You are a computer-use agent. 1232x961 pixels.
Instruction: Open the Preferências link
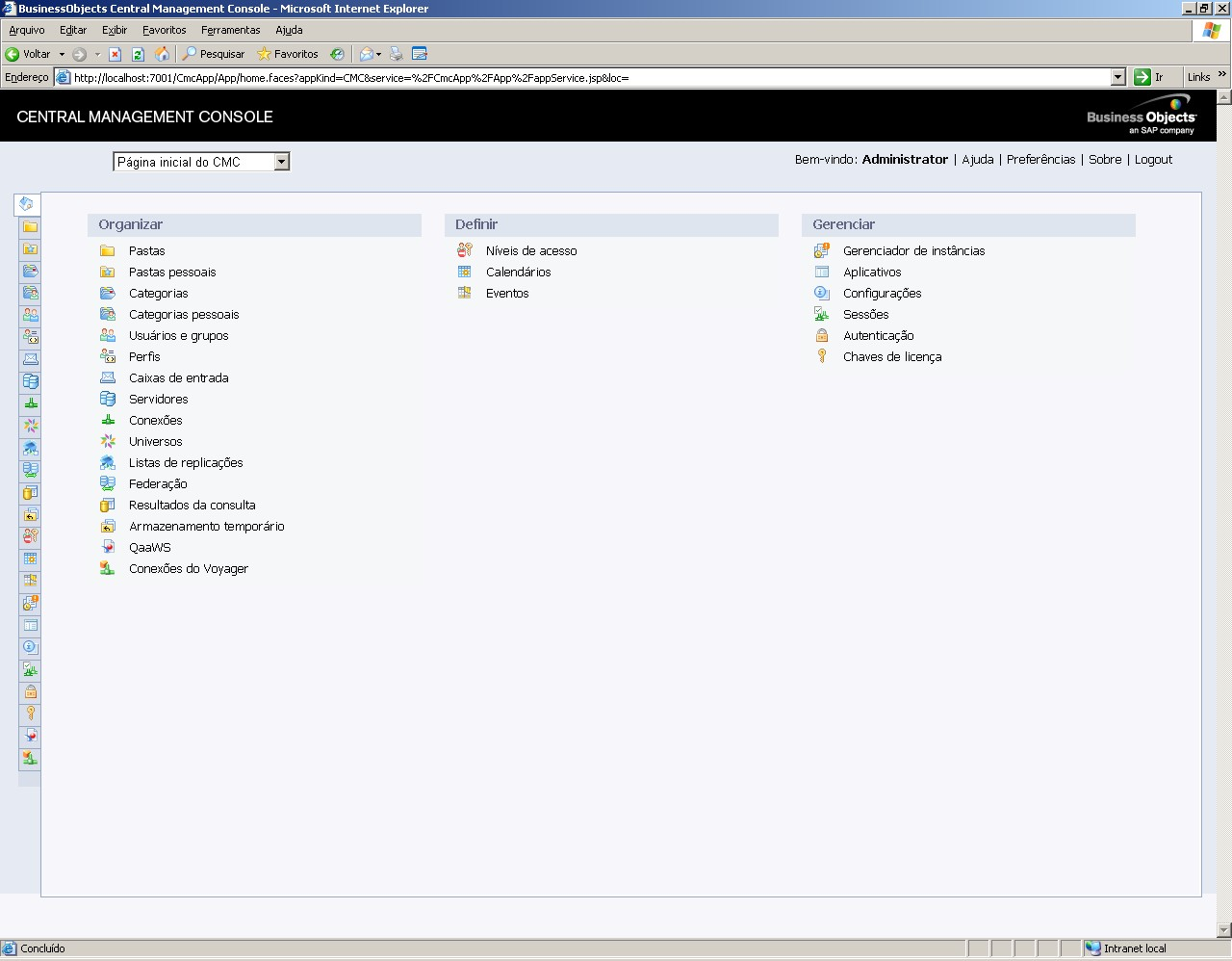click(x=1040, y=160)
